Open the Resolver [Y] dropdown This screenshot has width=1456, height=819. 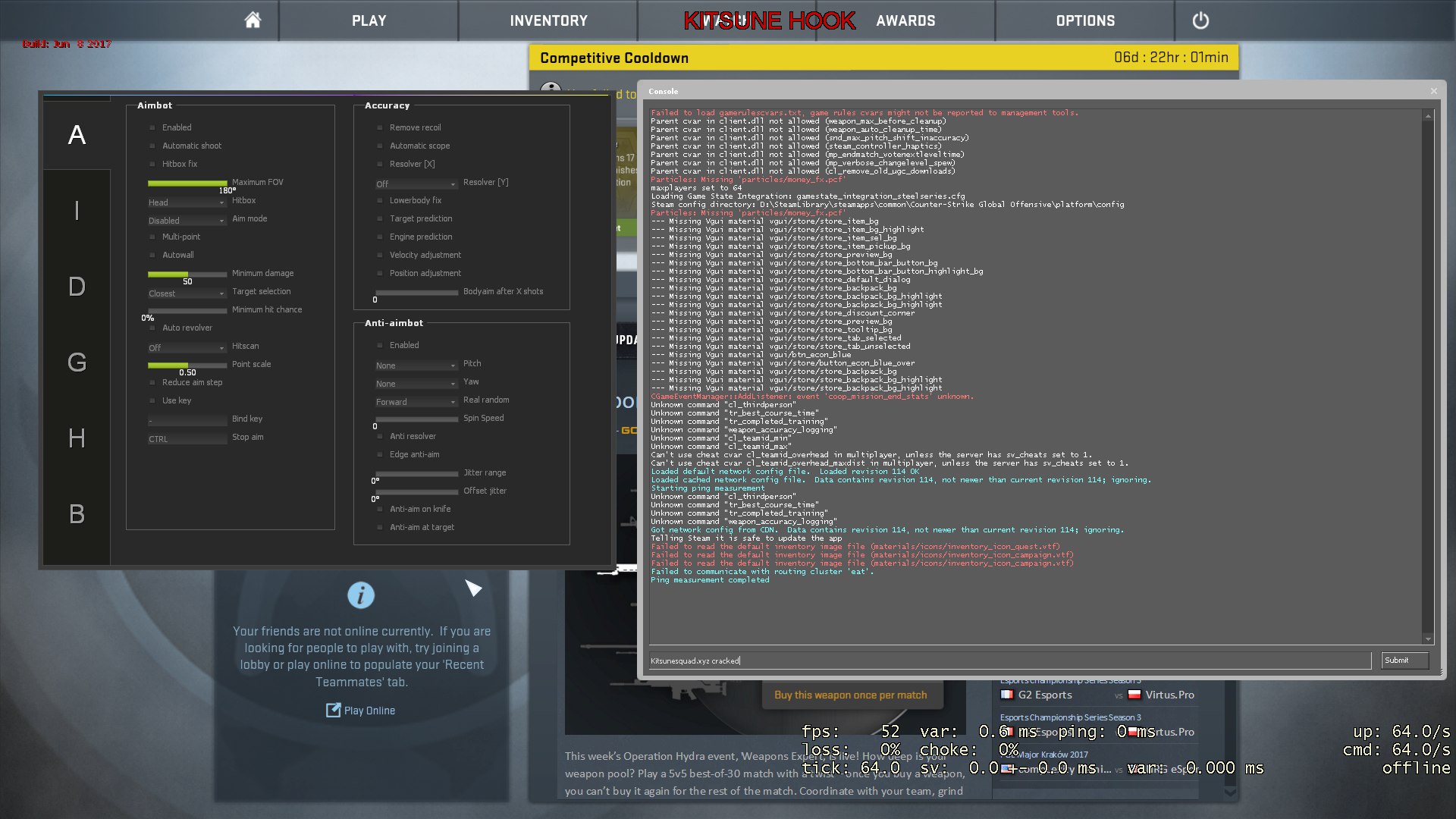click(x=416, y=184)
